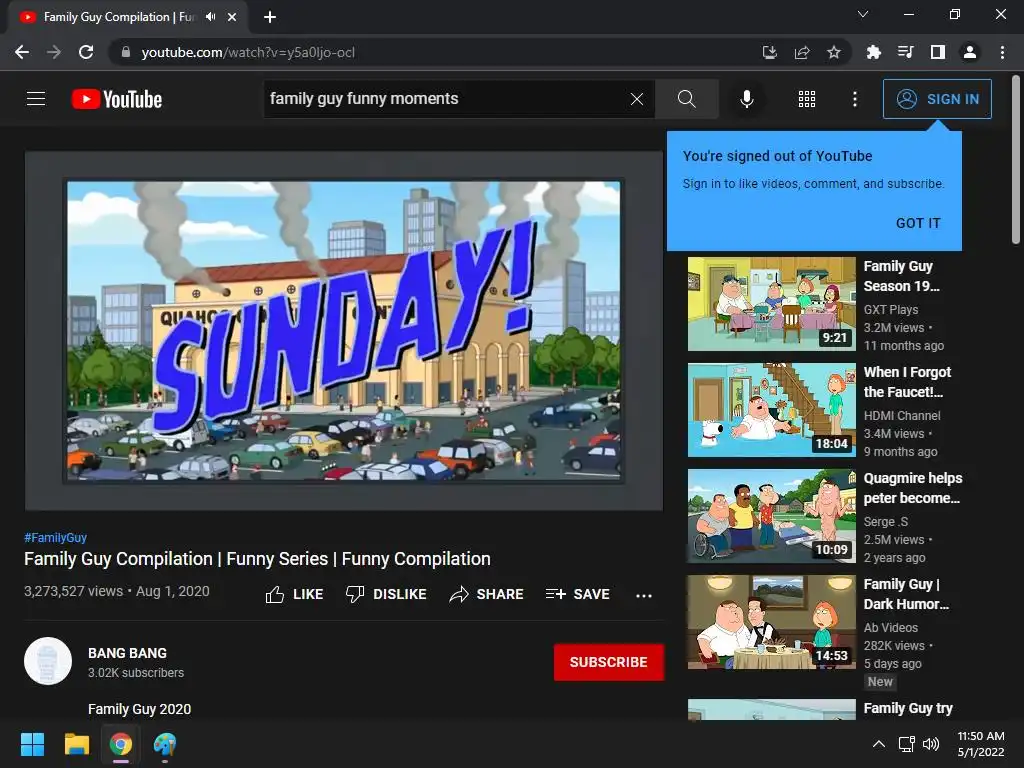Click the Ab Videos channel name

891,628
